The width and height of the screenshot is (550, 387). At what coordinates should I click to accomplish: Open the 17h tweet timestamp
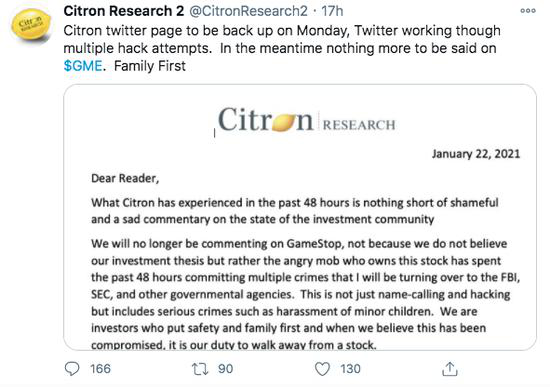click(333, 11)
